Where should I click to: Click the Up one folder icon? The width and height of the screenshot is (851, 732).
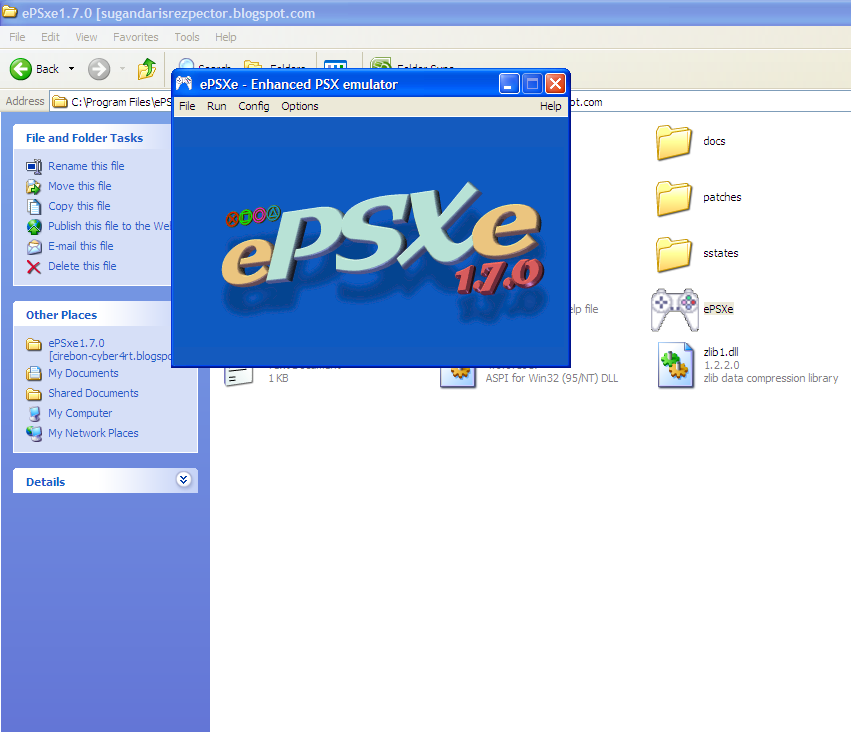(x=147, y=69)
